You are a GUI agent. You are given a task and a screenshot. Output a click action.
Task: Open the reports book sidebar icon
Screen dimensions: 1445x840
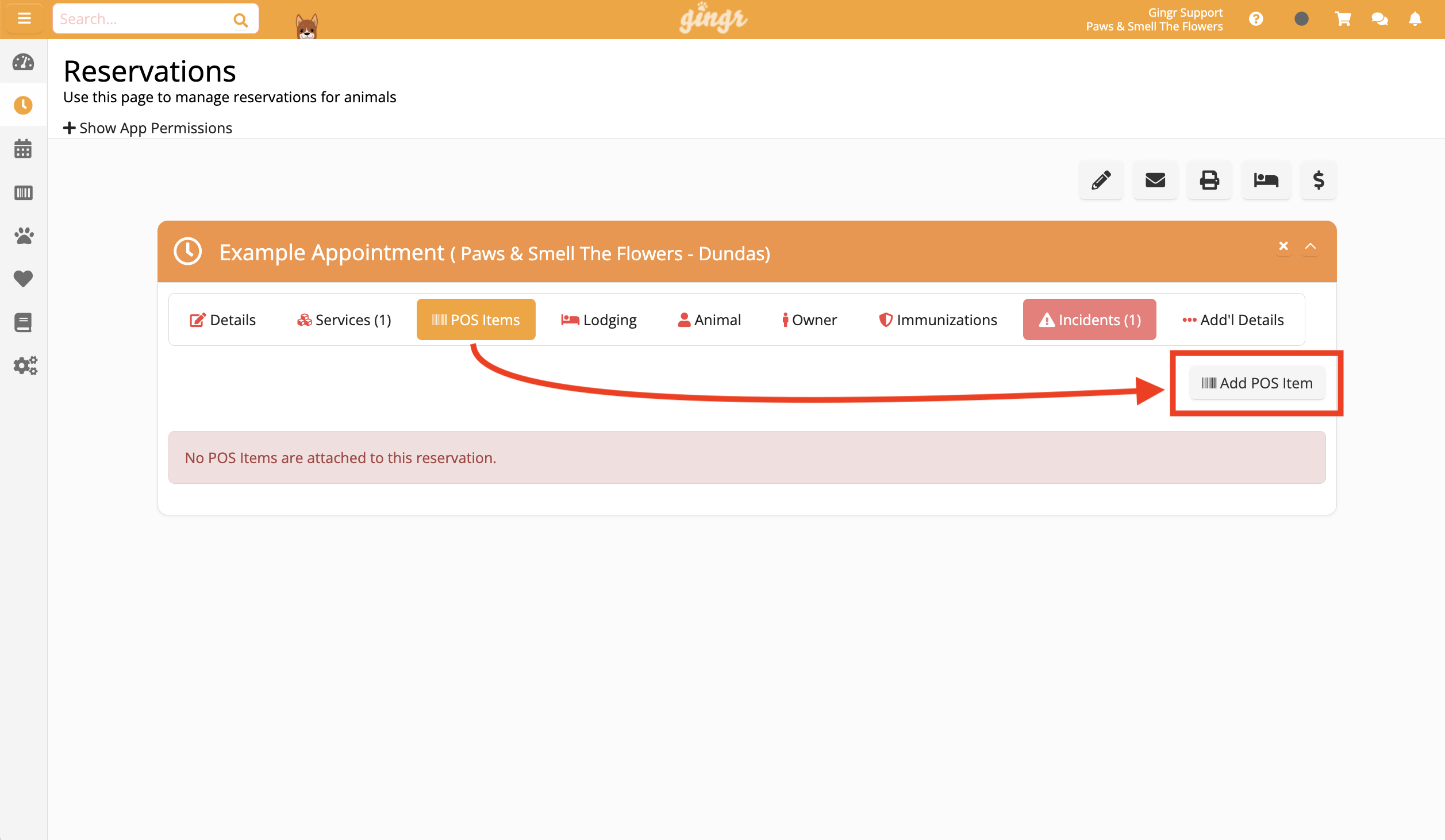(24, 322)
